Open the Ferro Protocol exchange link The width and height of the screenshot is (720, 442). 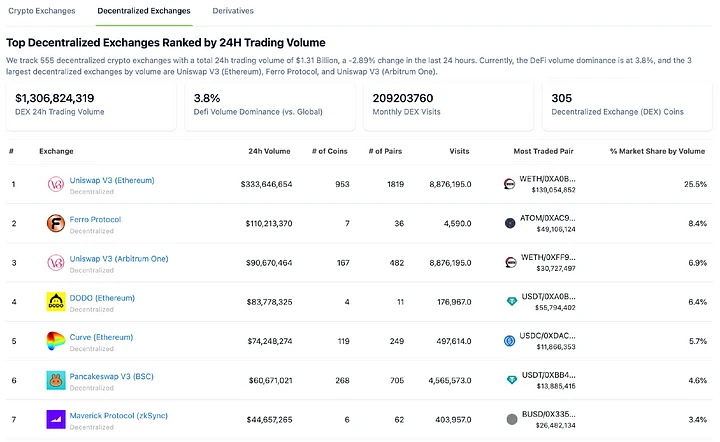coord(95,219)
